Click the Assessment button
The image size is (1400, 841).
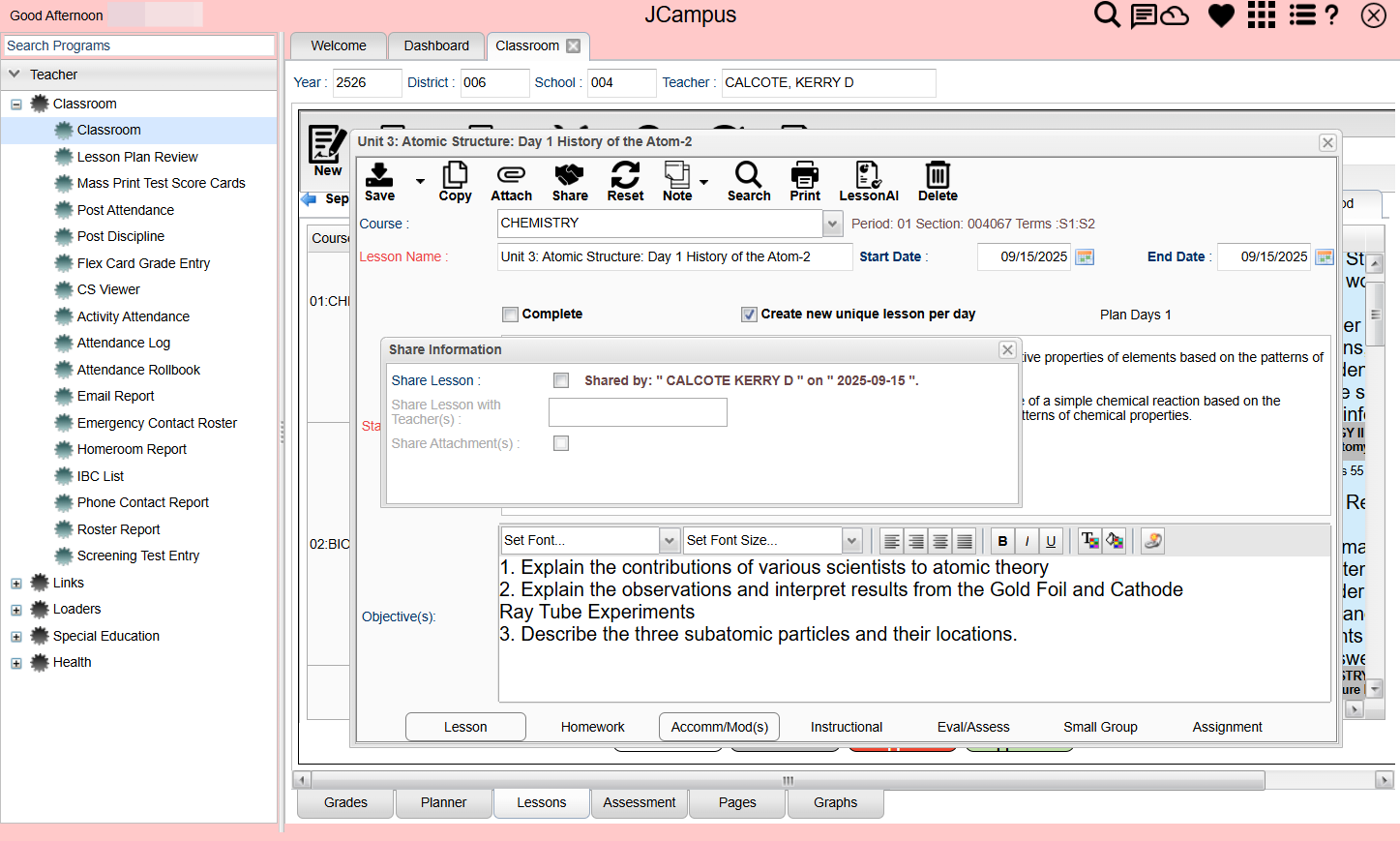tap(640, 802)
